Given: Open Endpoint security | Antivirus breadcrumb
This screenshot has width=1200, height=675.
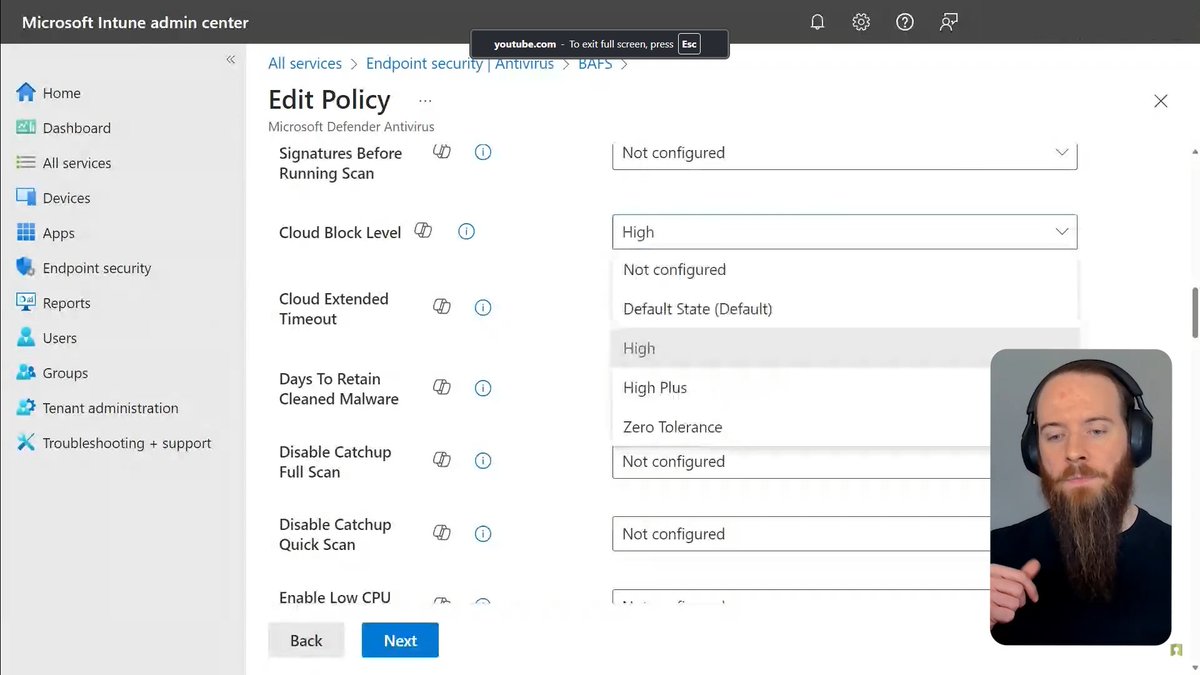Looking at the screenshot, I should (x=460, y=63).
